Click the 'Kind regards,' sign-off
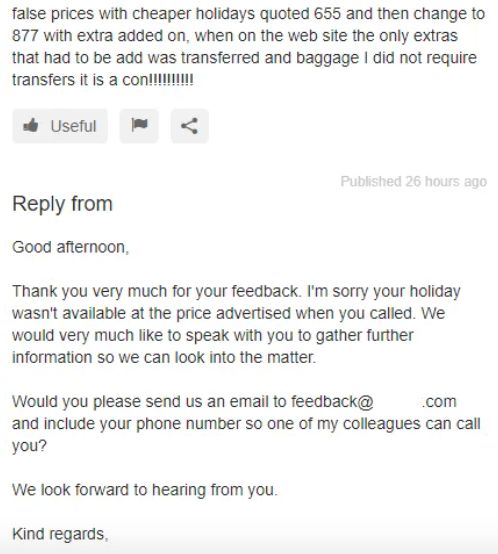The image size is (498, 554). [60, 534]
